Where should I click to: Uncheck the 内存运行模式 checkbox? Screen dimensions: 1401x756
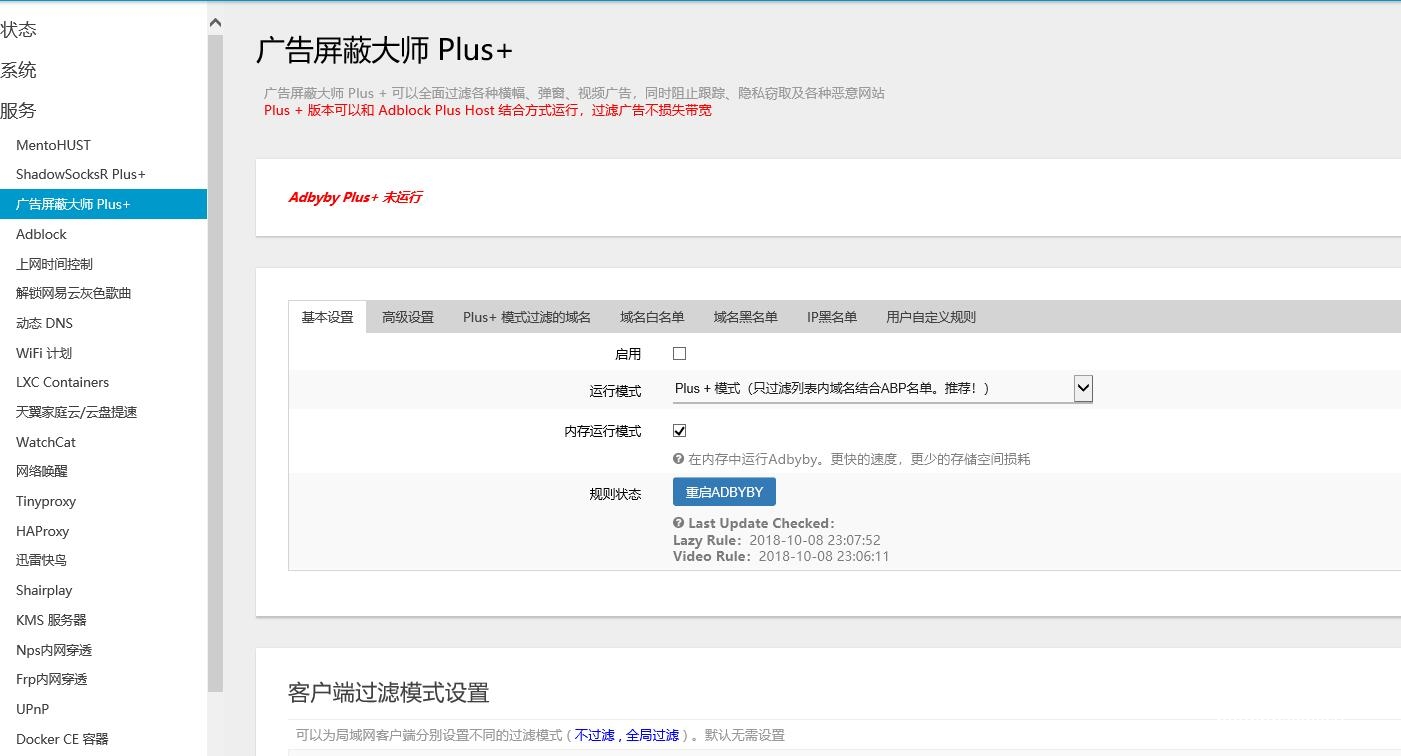[680, 431]
